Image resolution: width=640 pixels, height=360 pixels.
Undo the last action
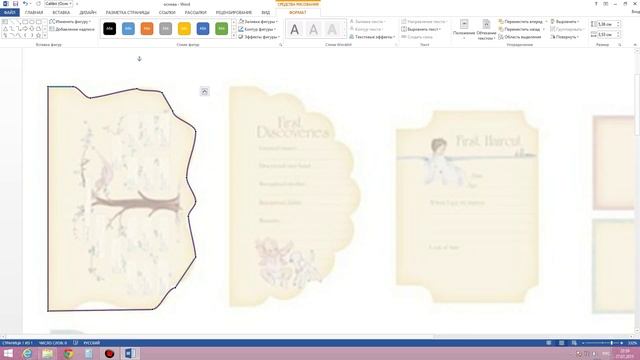click(x=25, y=4)
